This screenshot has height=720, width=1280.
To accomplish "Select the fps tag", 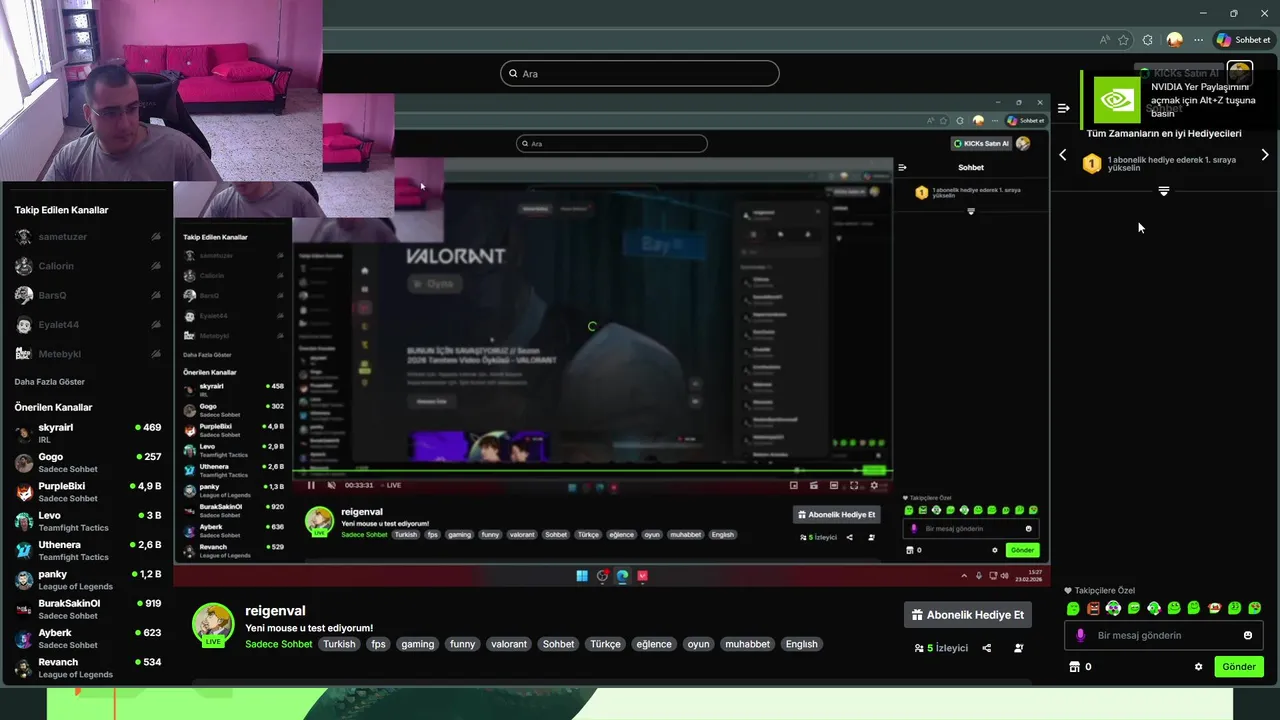I will [378, 644].
